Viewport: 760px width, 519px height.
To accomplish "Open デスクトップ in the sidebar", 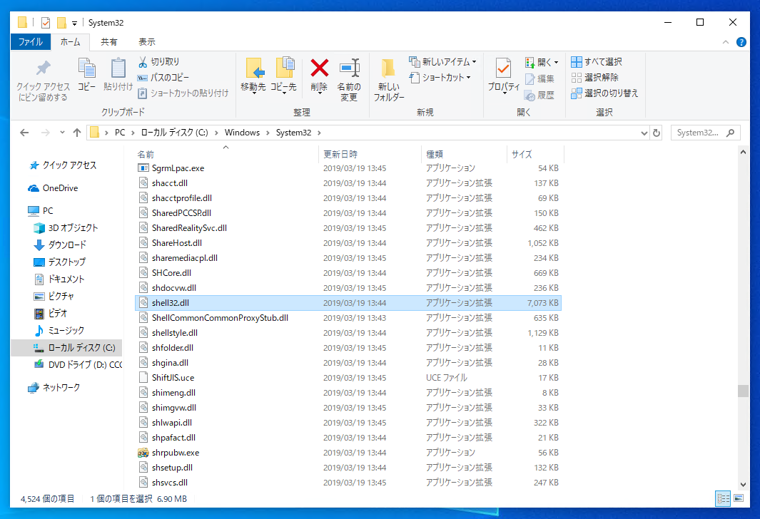I will [x=60, y=262].
